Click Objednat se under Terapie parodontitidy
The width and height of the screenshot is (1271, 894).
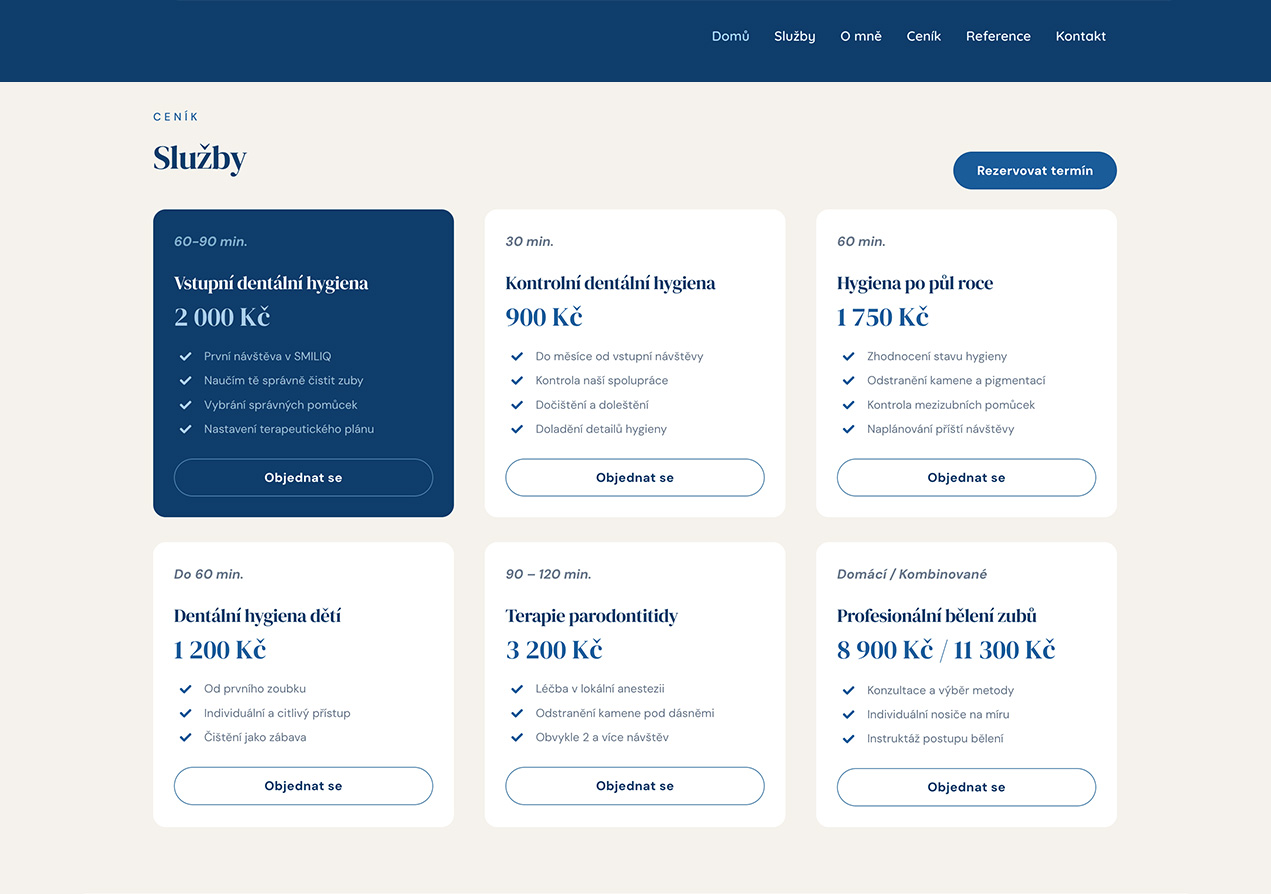634,786
